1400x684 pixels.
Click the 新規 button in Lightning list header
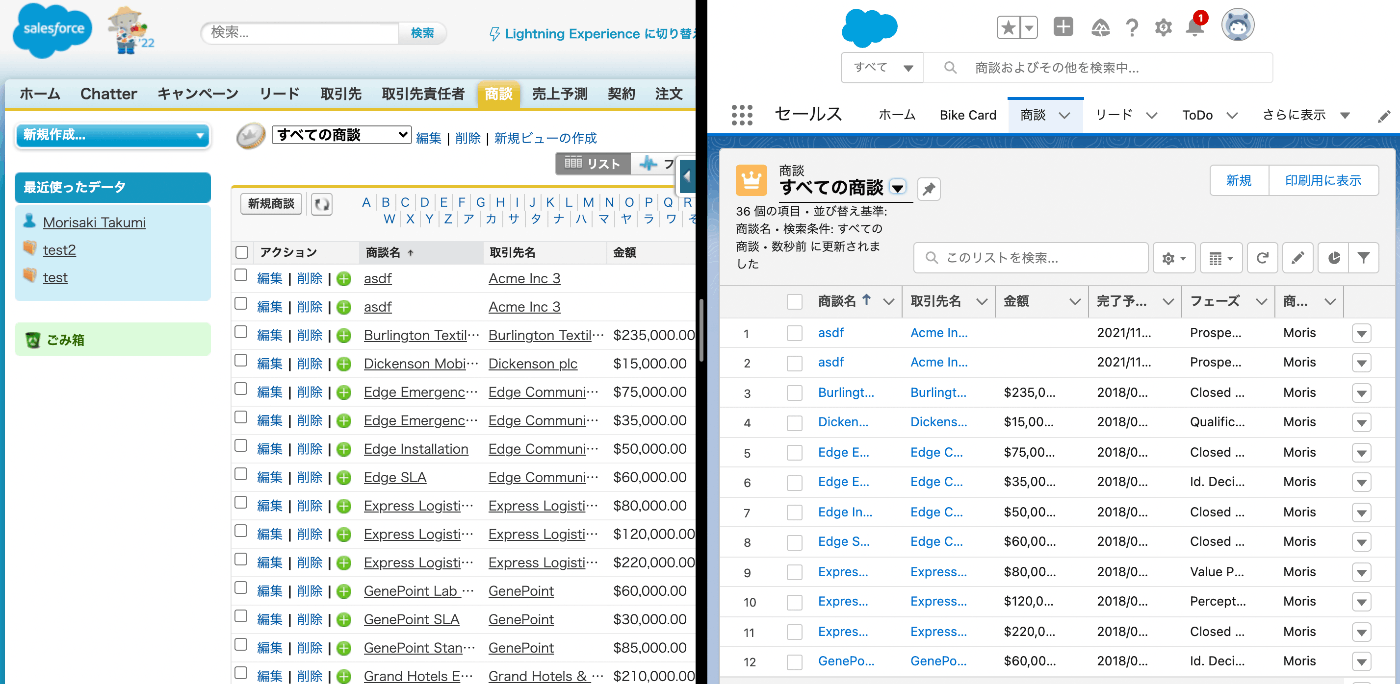click(x=1239, y=180)
